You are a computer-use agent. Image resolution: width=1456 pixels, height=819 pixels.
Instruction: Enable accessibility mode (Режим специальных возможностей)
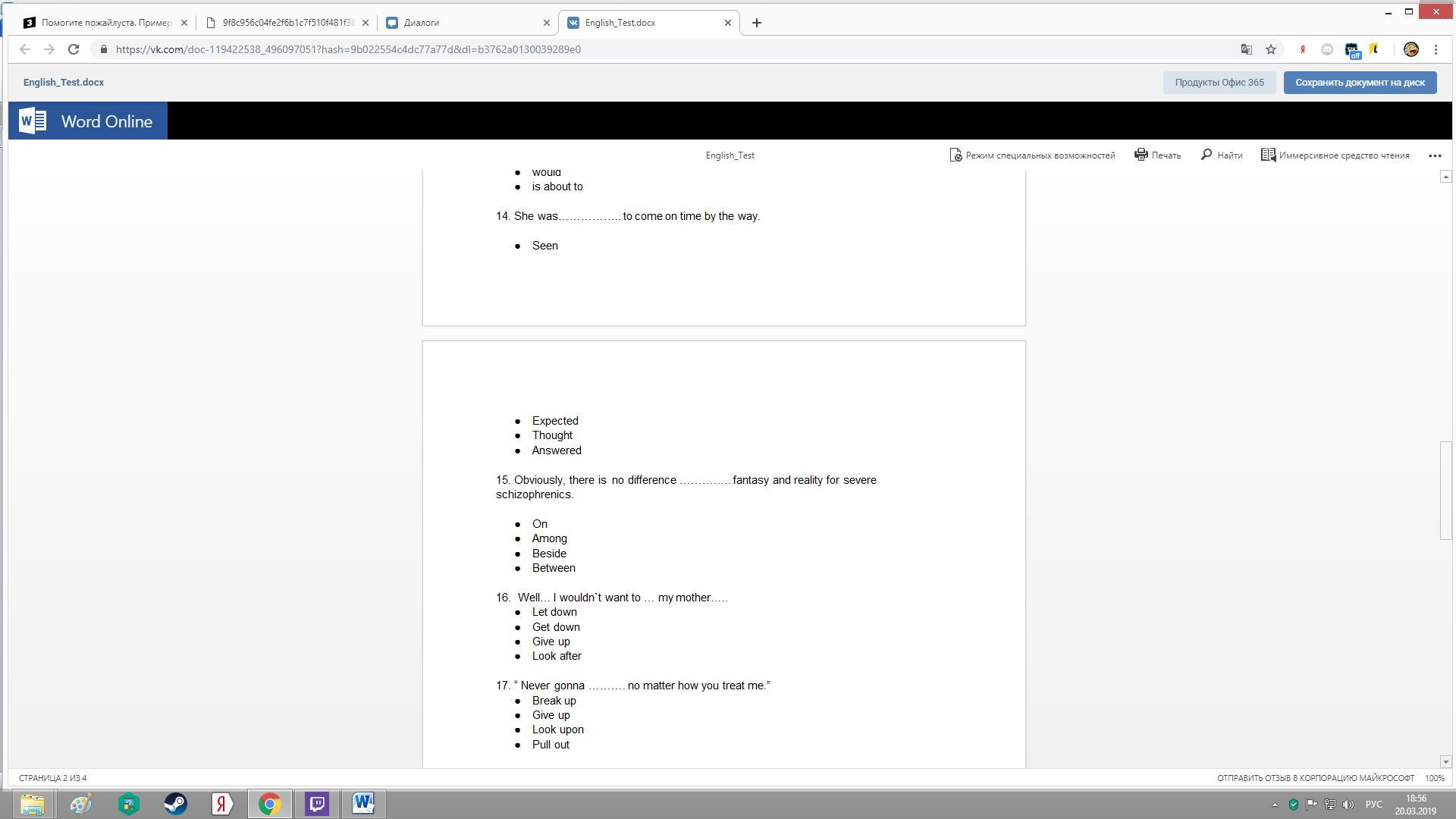pyautogui.click(x=1032, y=155)
